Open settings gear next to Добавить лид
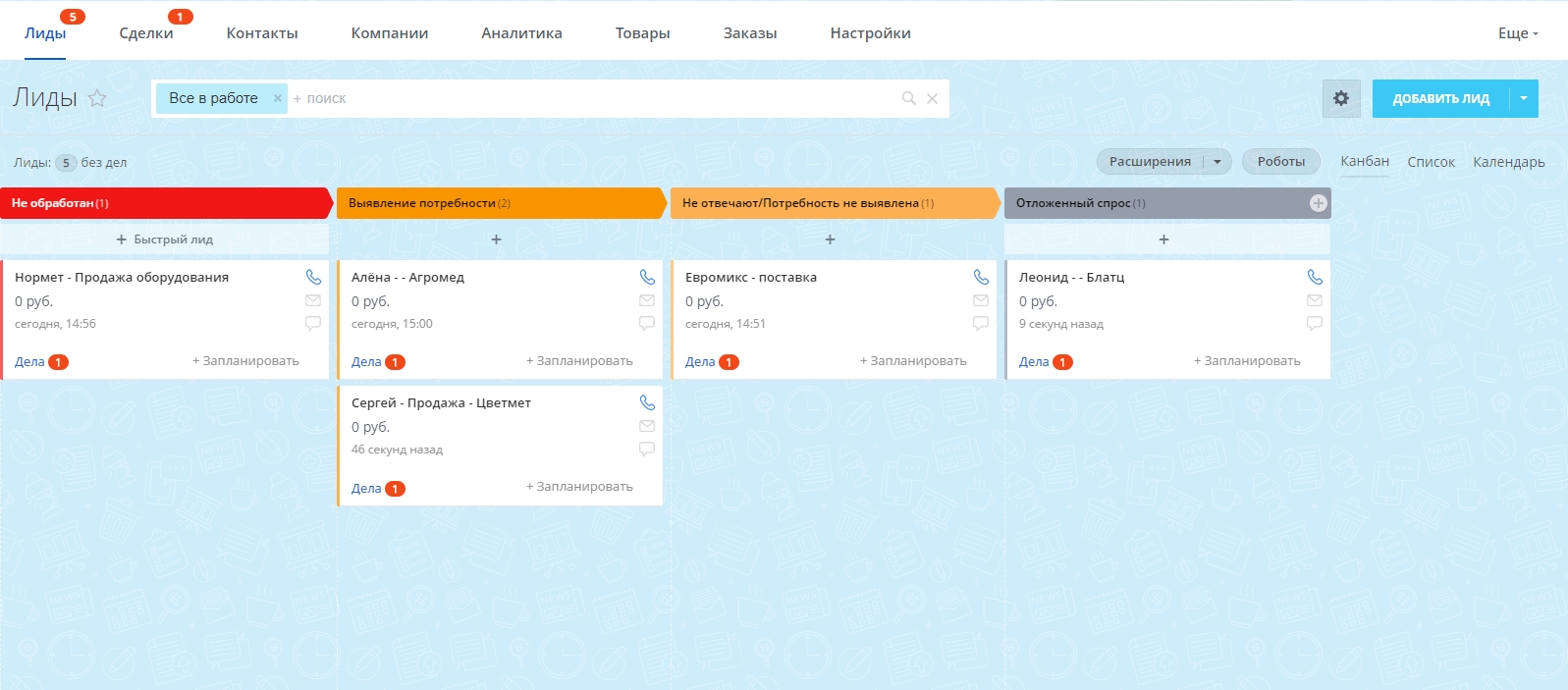1568x690 pixels. [1341, 98]
